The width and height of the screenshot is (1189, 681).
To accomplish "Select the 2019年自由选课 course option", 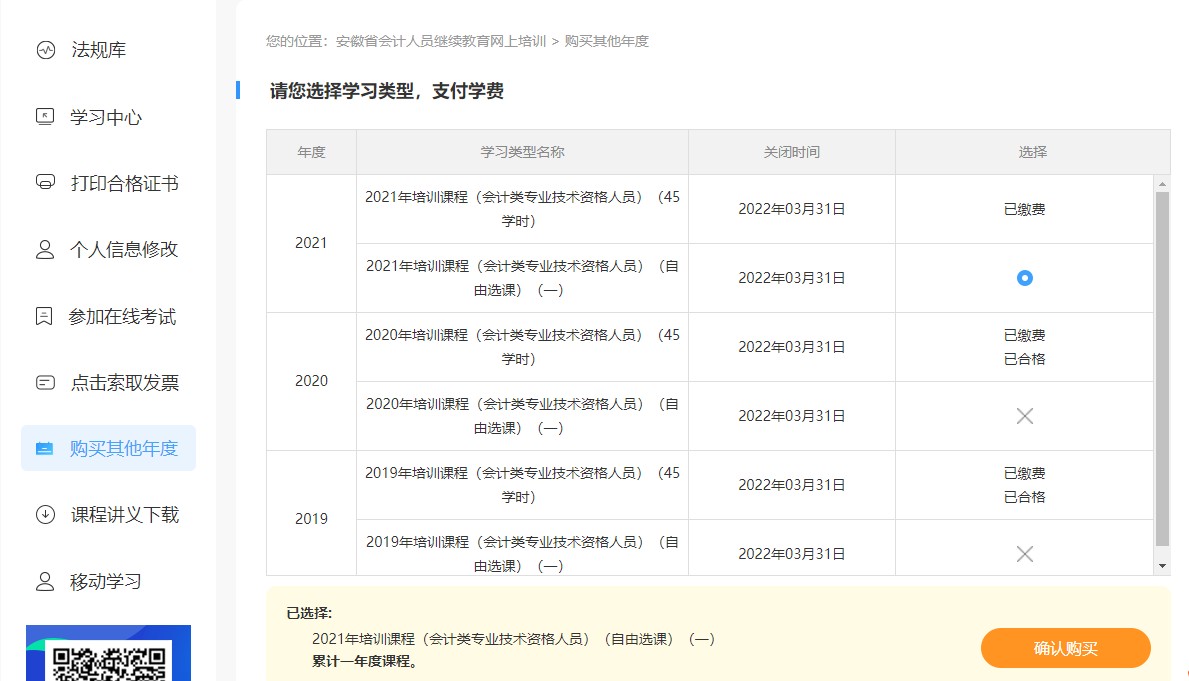I will [1023, 553].
